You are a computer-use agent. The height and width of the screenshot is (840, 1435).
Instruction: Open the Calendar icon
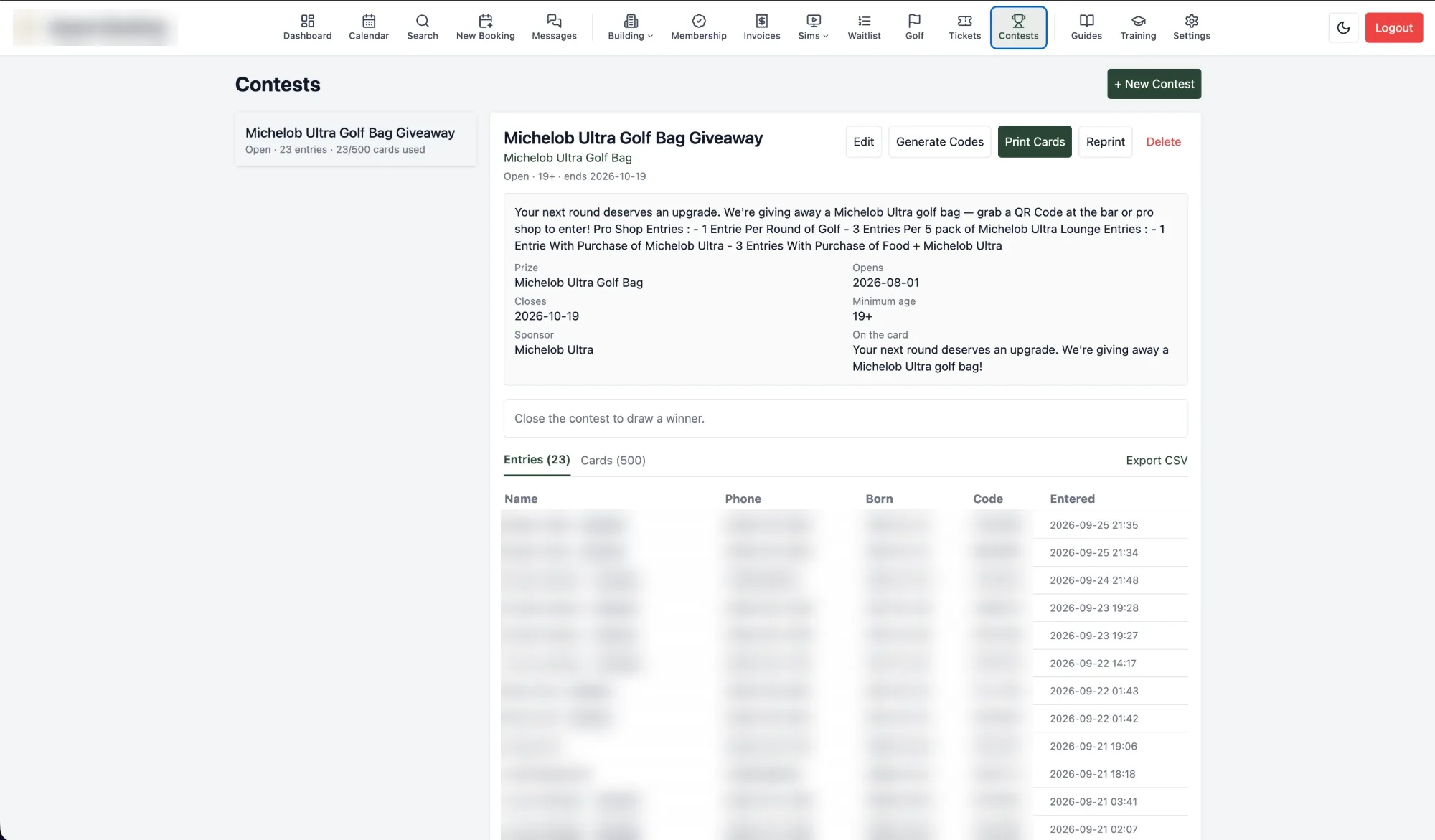(x=369, y=21)
